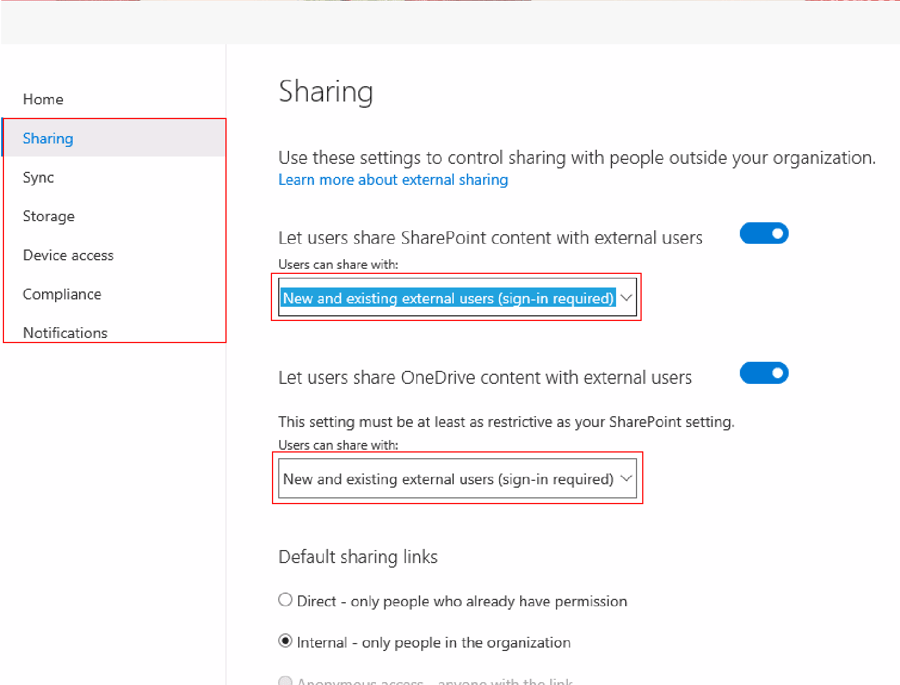The image size is (900, 685).
Task: Disable sharing SharePoint content with external users
Action: [x=764, y=233]
